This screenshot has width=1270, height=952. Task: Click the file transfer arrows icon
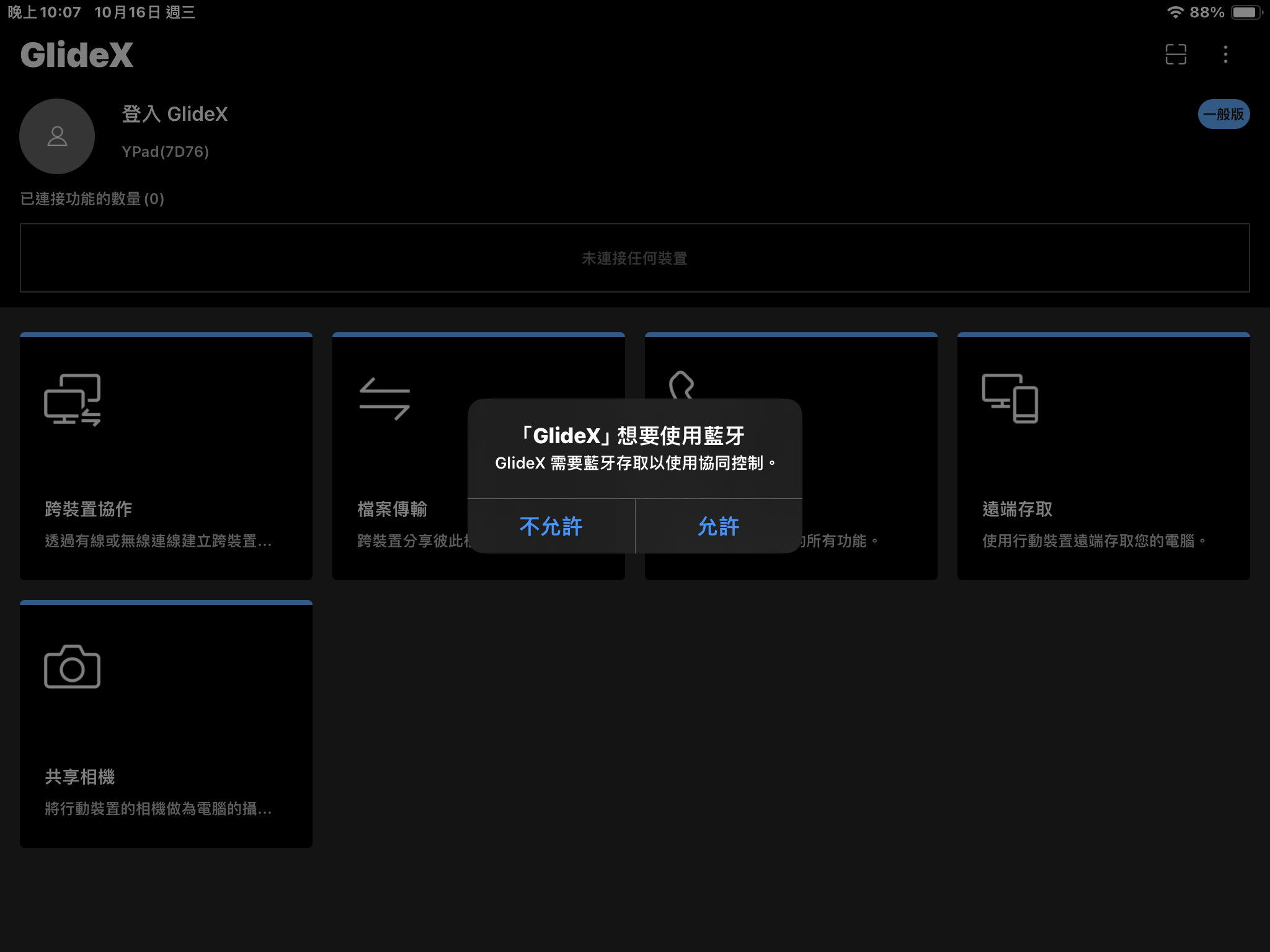384,399
